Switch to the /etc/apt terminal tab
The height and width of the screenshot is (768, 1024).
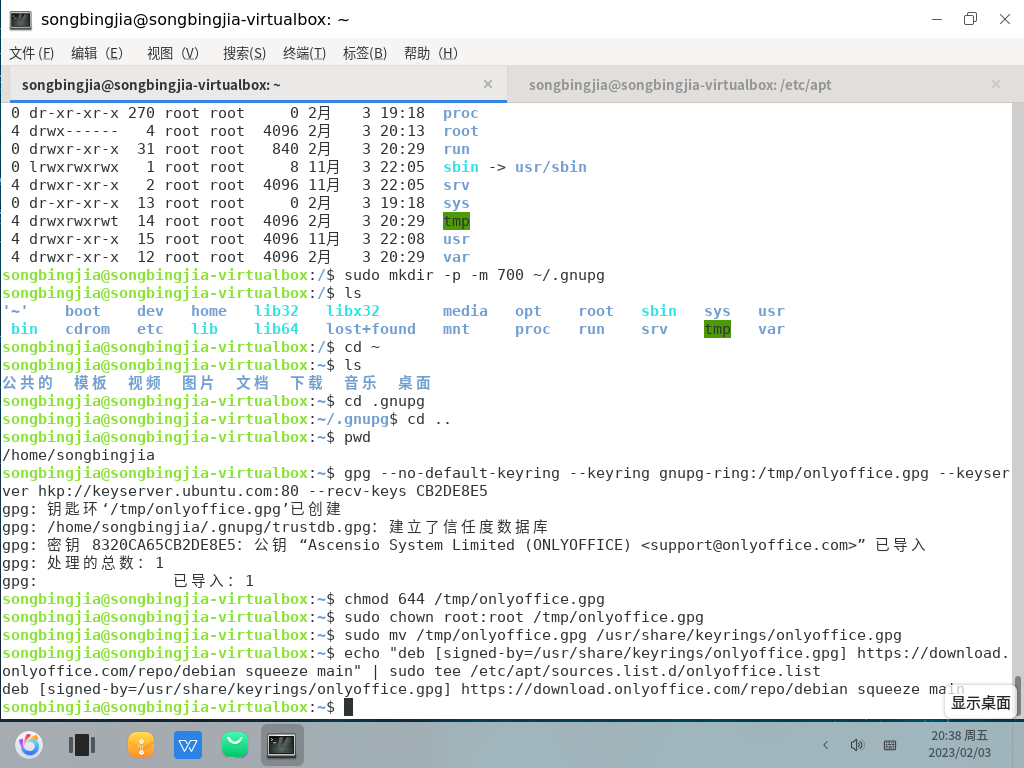(680, 85)
